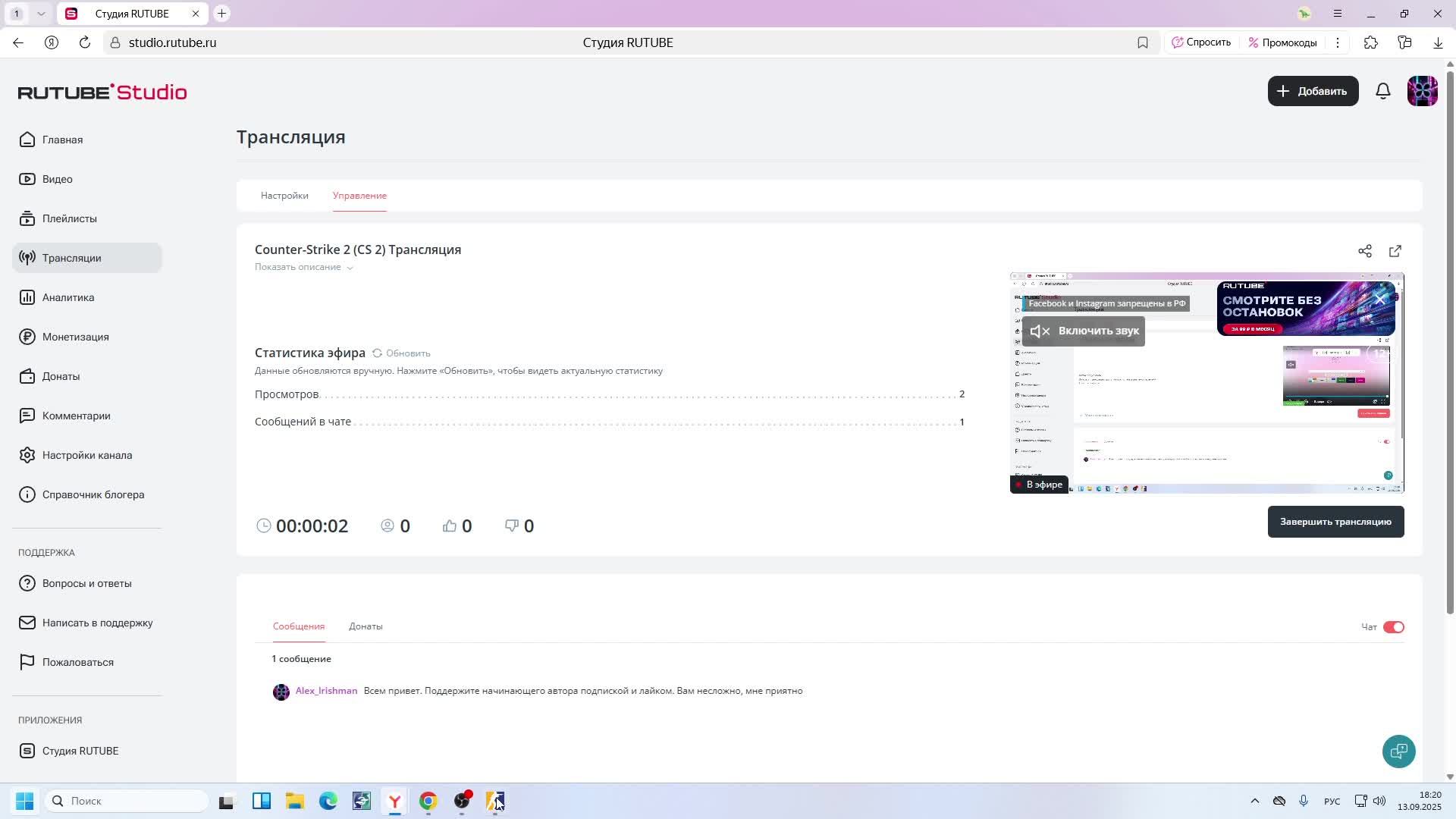Close the RUTUBE ad banner in preview
Screen dimensions: 1456x819
click(x=1380, y=300)
